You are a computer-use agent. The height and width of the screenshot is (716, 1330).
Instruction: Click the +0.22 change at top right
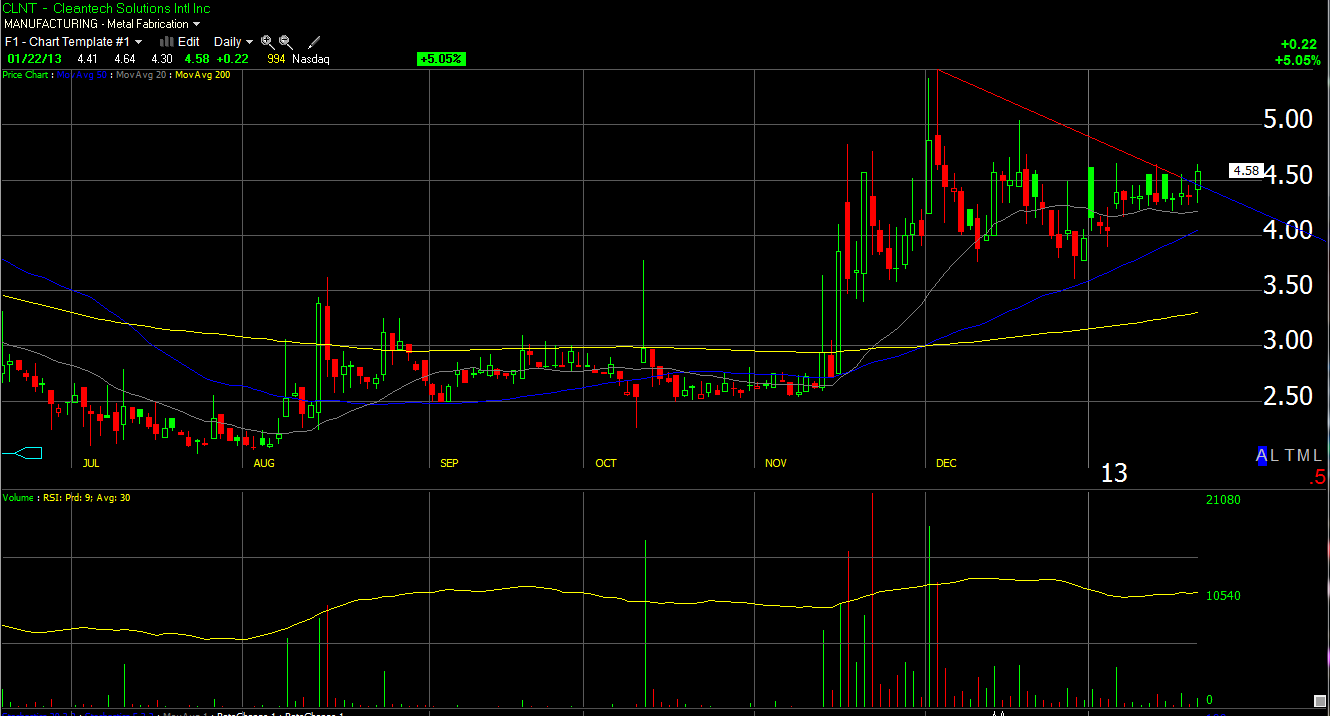coord(1298,44)
